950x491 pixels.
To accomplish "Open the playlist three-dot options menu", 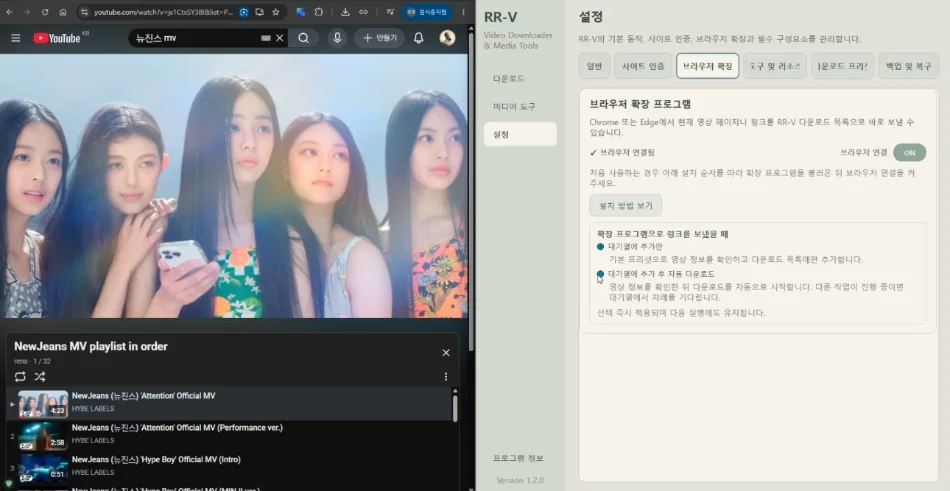I will pos(446,376).
